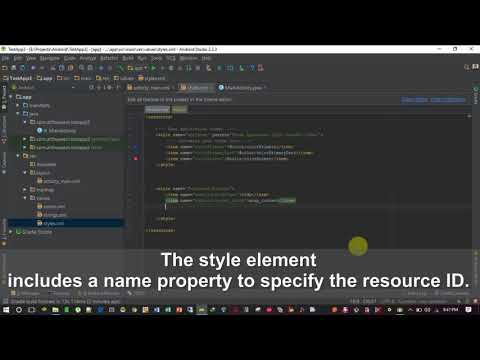The image size is (480, 360).
Task: Collapse the values folder node
Action: pos(25,198)
